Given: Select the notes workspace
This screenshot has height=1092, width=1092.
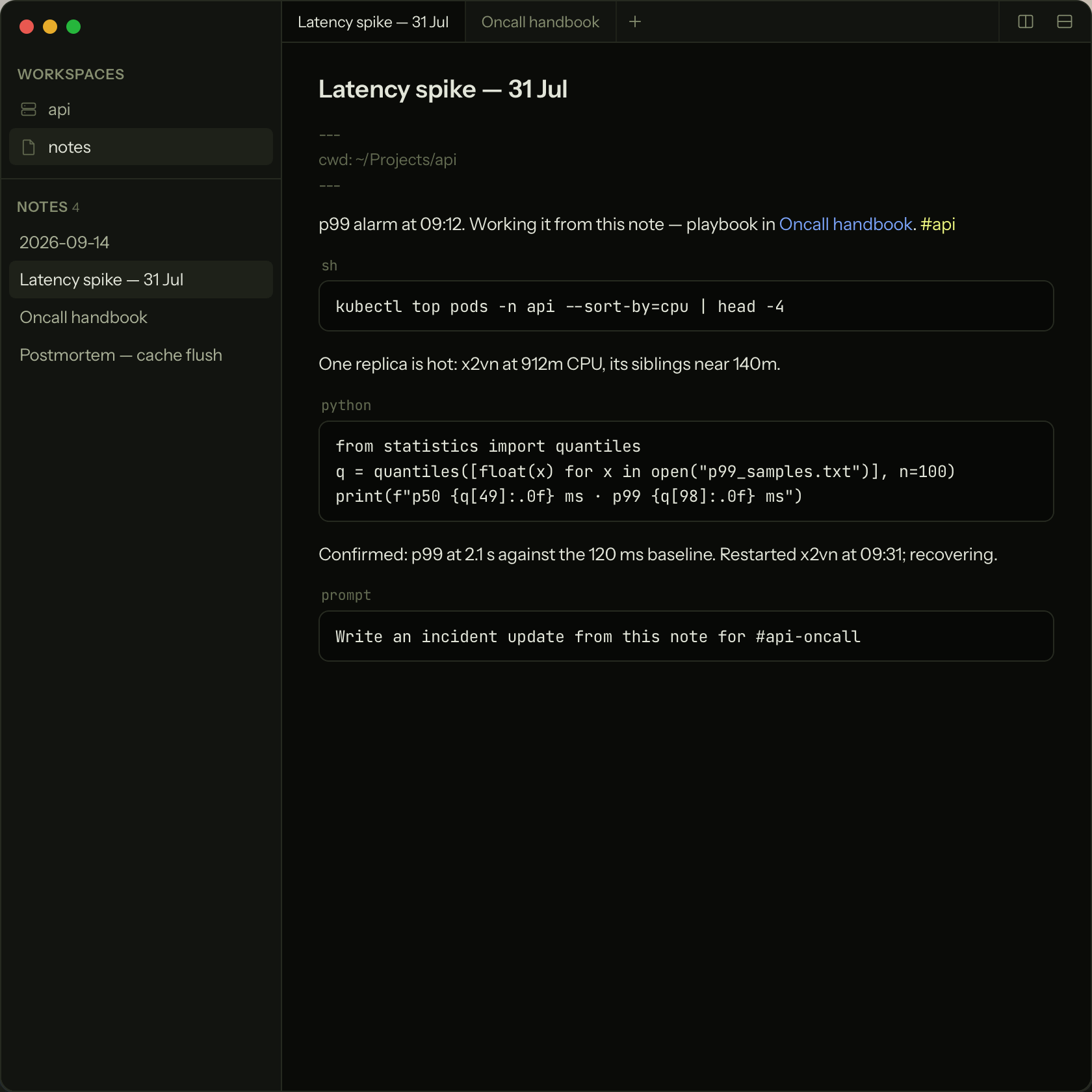Looking at the screenshot, I should click(141, 147).
